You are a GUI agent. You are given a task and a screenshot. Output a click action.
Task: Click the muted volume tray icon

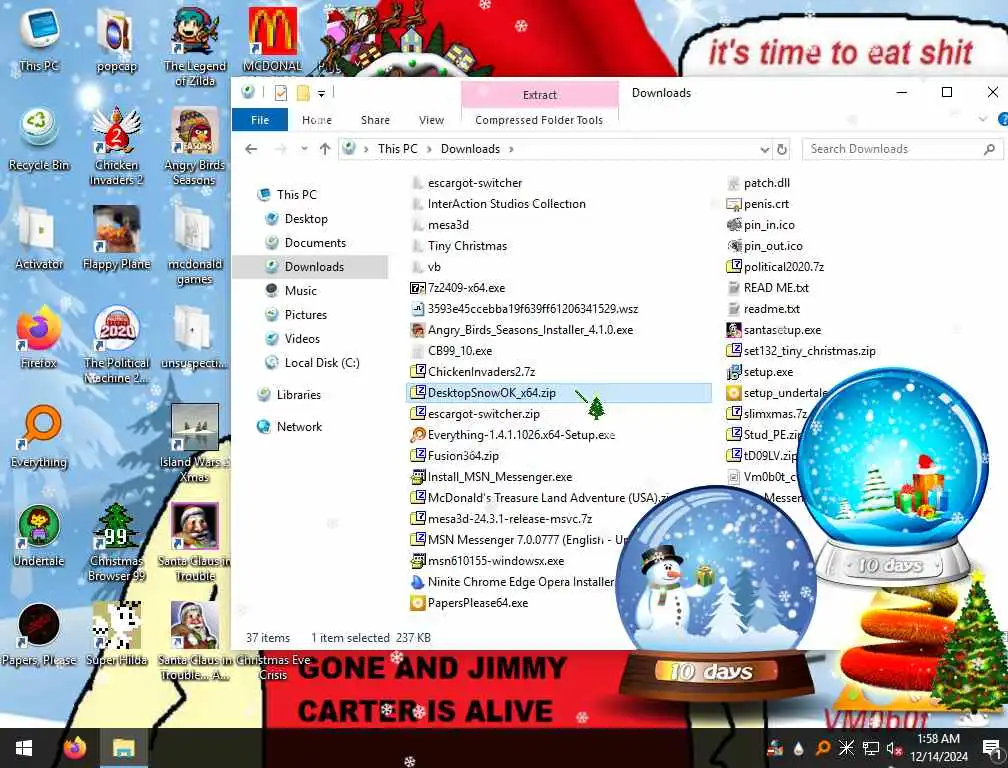pos(894,748)
